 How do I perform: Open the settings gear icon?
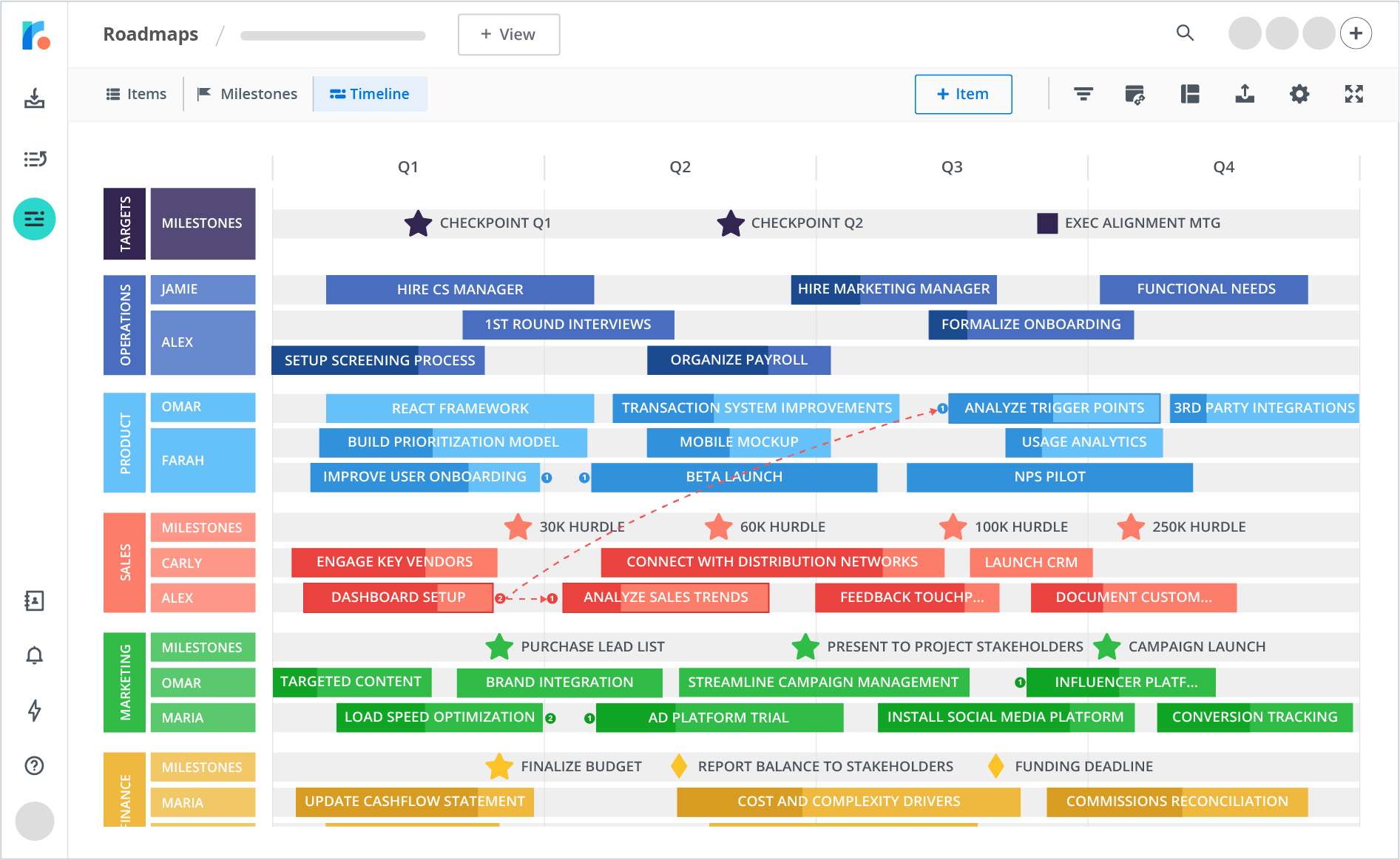pyautogui.click(x=1299, y=94)
